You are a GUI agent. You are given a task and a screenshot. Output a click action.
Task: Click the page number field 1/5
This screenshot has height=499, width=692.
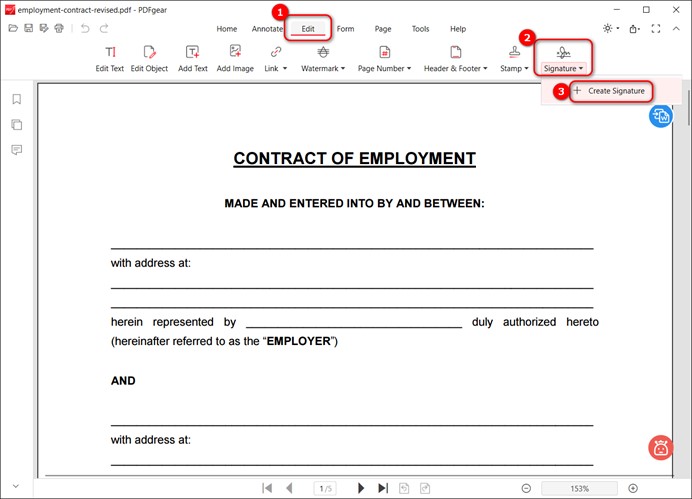(x=325, y=488)
